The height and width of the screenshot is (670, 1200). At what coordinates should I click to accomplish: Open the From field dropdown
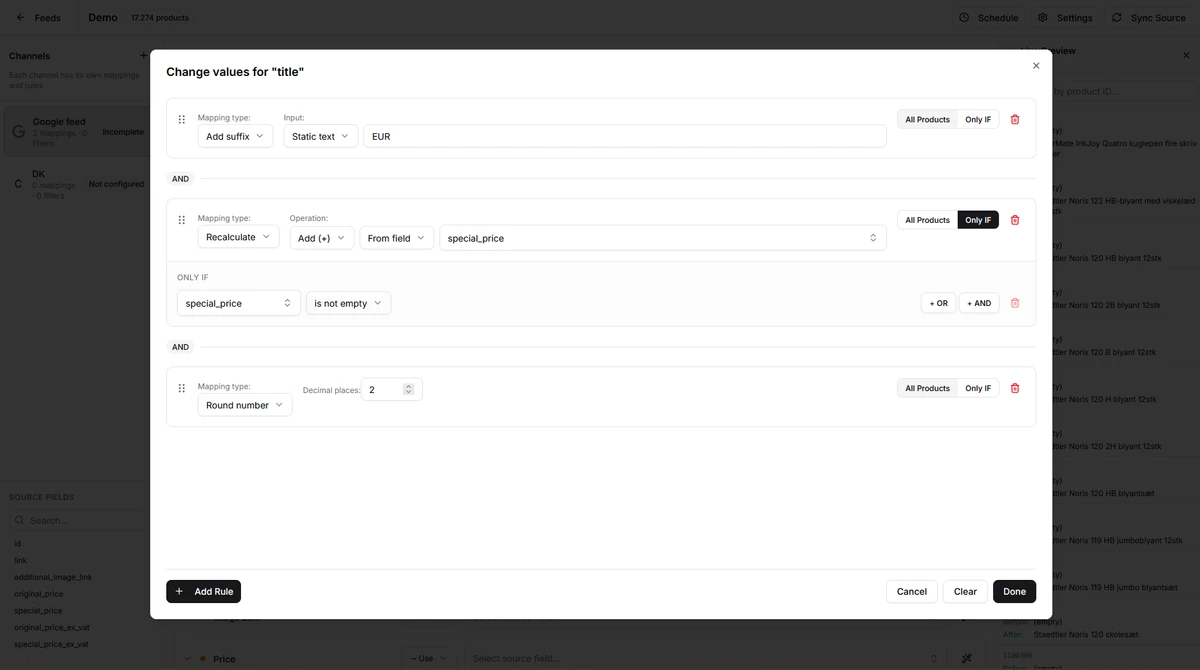tap(396, 238)
